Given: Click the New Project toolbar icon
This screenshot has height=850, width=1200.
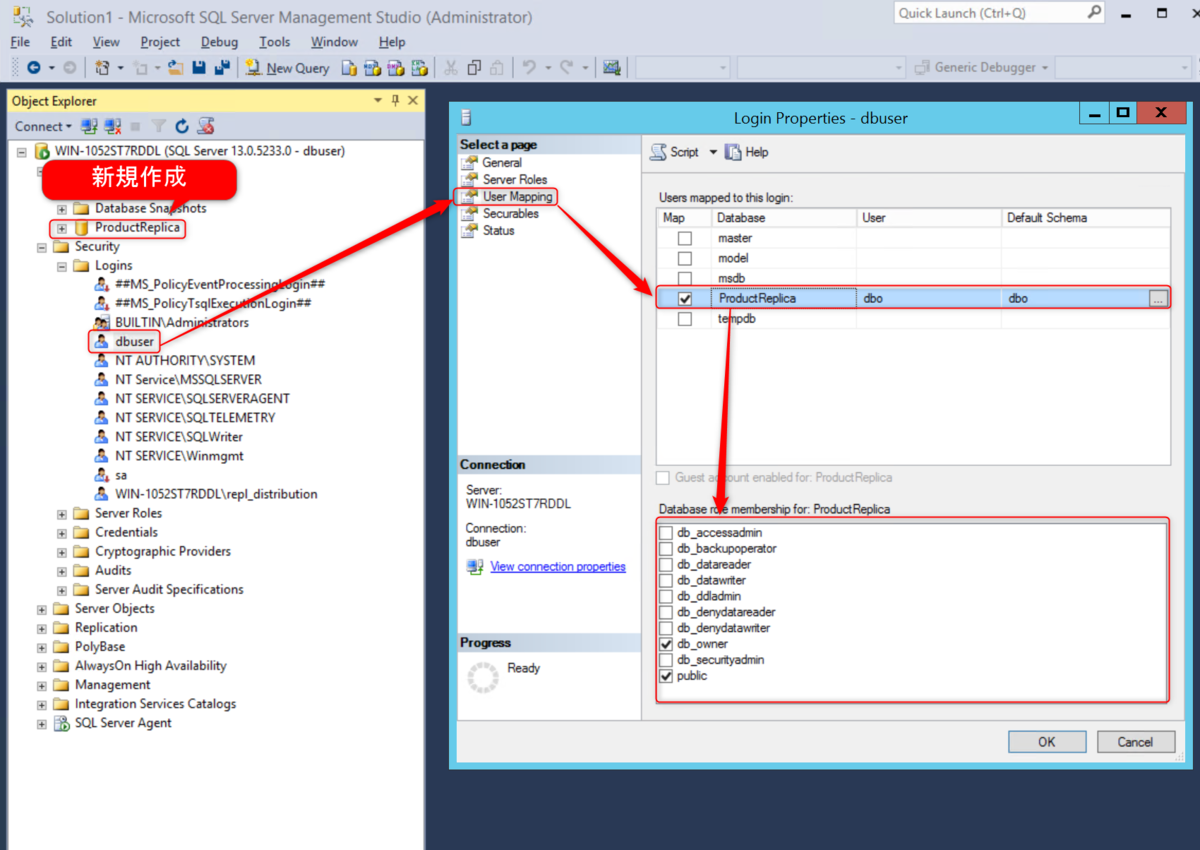Looking at the screenshot, I should tap(102, 68).
